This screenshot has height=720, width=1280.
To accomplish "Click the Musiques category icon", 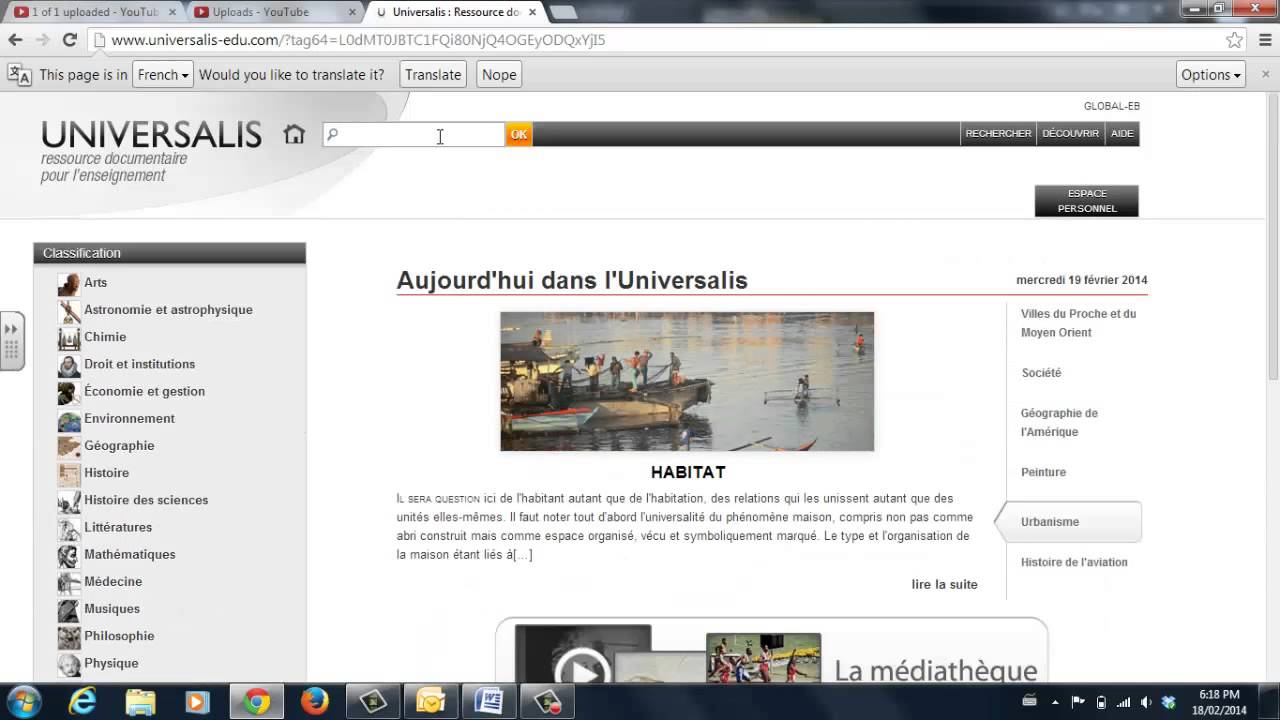I will click(69, 610).
